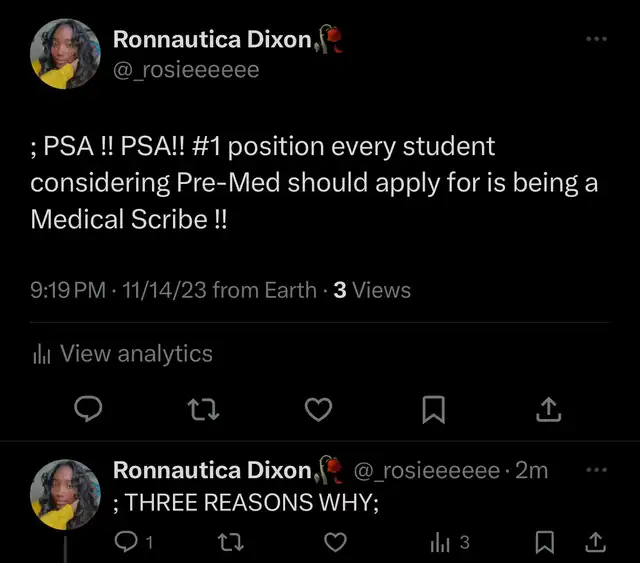The image size is (640, 563).
Task: Open the reply tweet's three-dot menu
Action: 596,469
